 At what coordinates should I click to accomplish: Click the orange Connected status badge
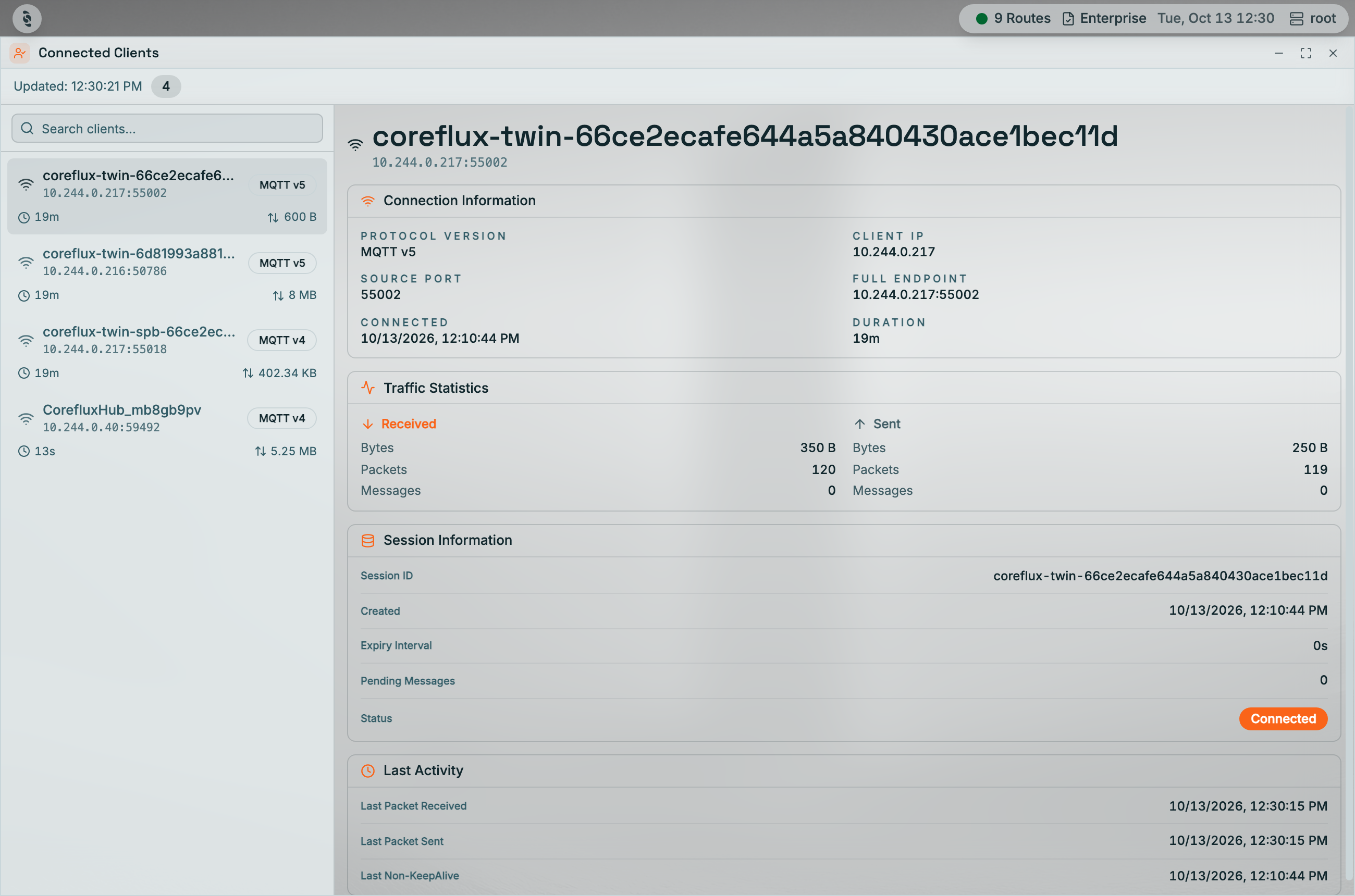pos(1283,719)
